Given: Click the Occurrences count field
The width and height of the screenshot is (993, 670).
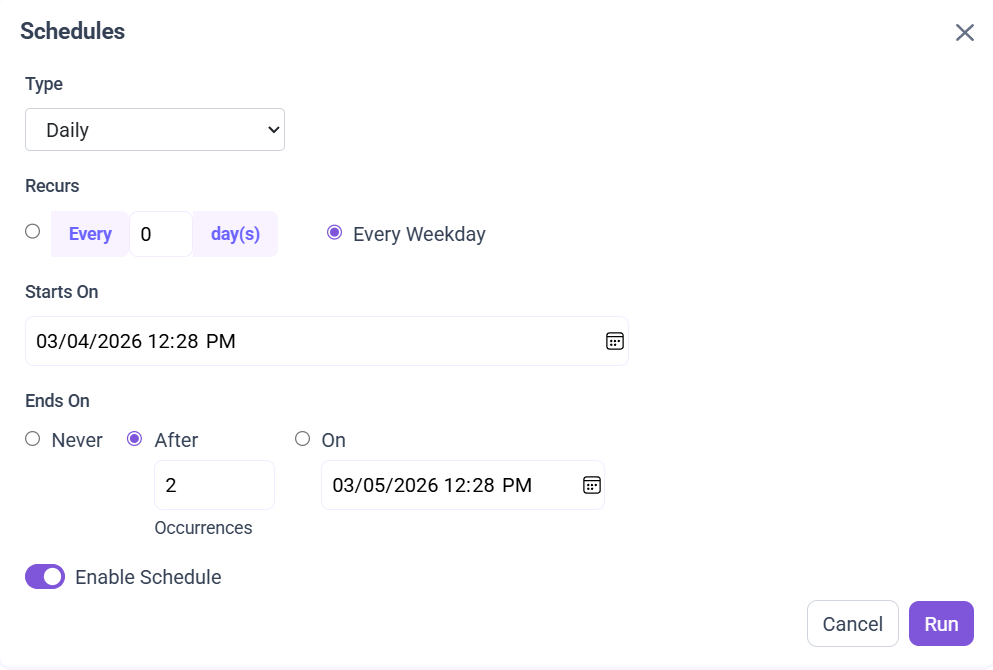Looking at the screenshot, I should click(214, 485).
